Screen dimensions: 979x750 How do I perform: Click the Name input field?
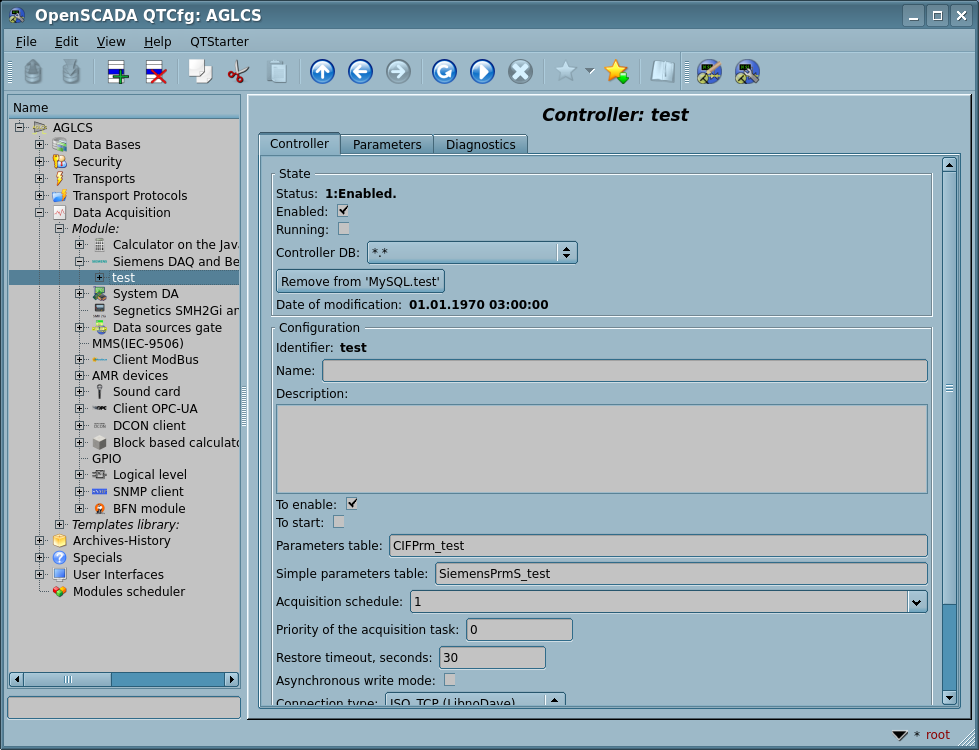click(x=624, y=371)
